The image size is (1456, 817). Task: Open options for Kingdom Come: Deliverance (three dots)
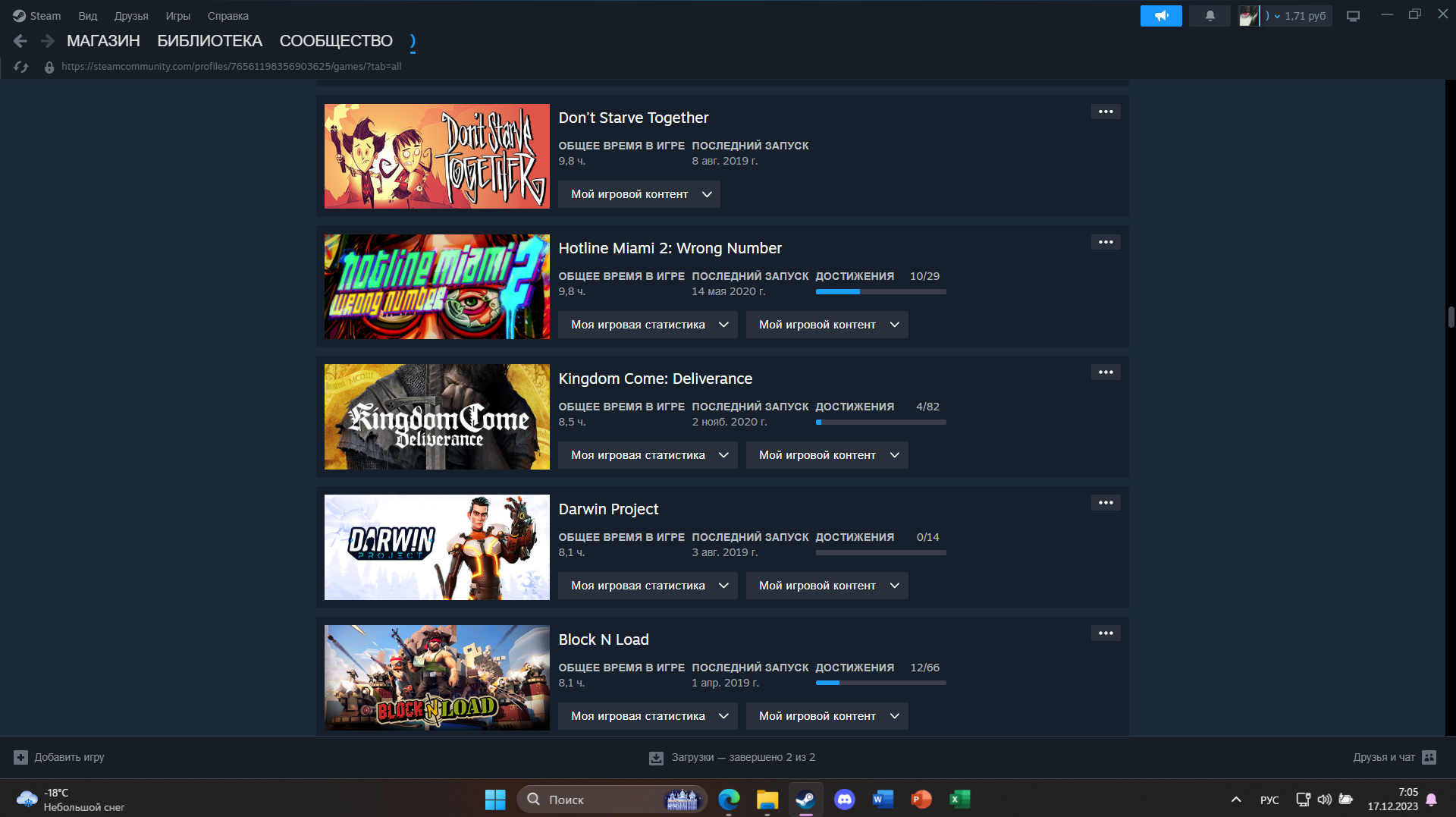click(1106, 372)
